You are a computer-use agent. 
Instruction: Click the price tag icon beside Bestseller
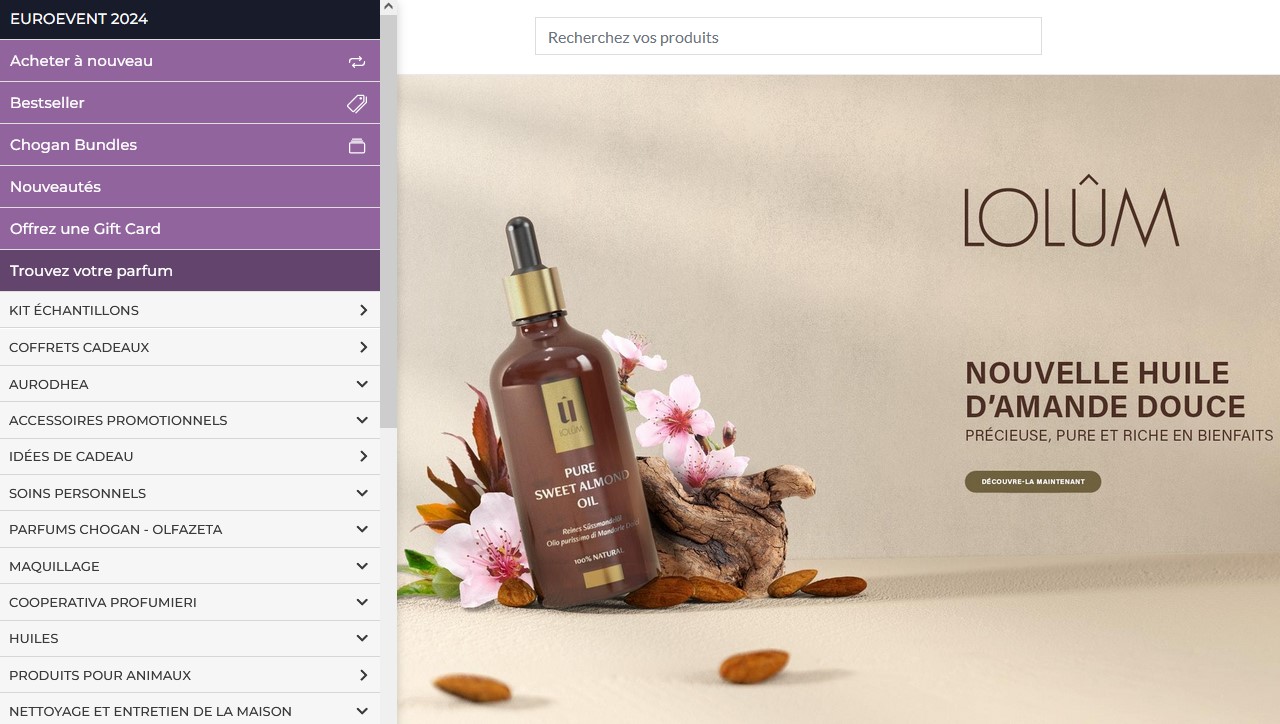click(x=357, y=103)
